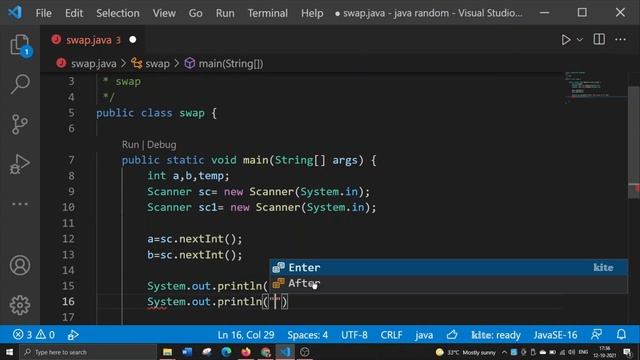Select the After autocomplete suggestion
Viewport: 640px width, 360px height.
pos(449,283)
